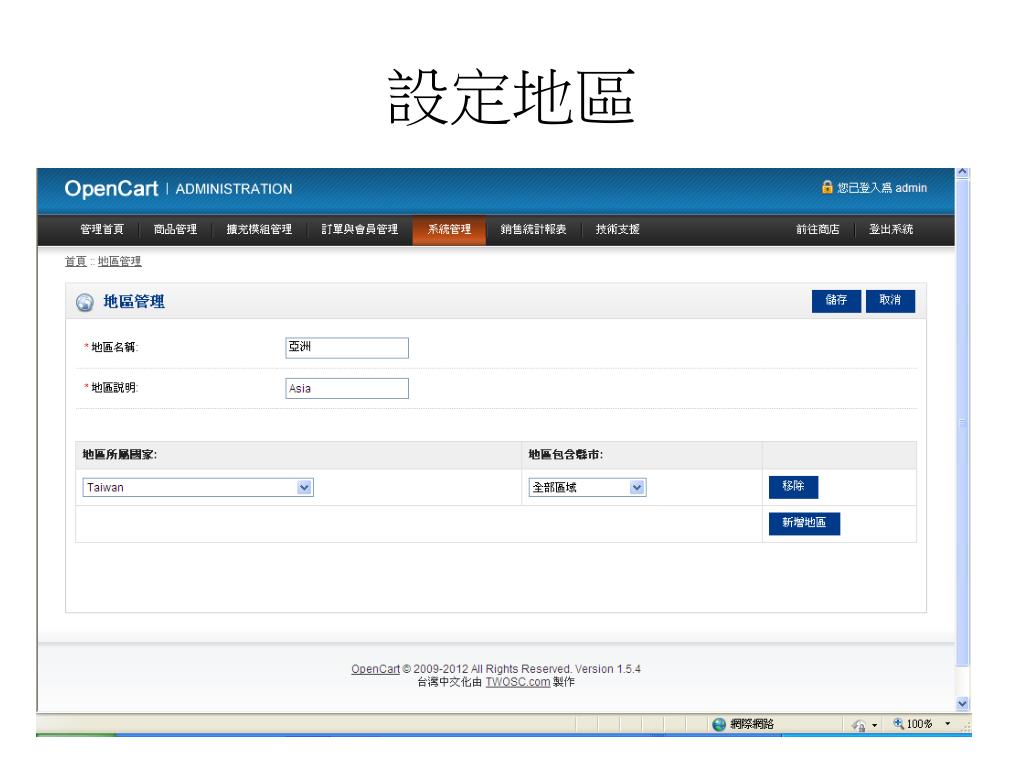Click the scrollbar up arrow
Image resolution: width=1024 pixels, height=768 pixels.
pyautogui.click(x=963, y=173)
